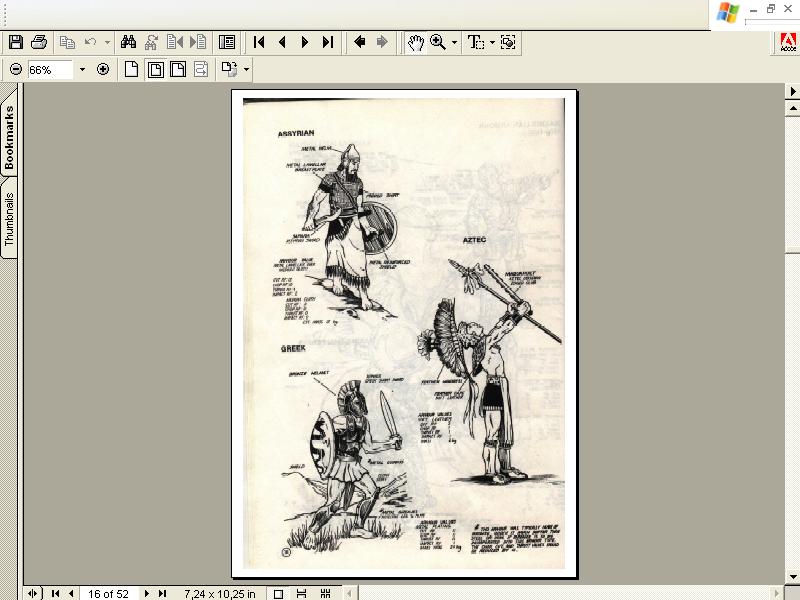Select the Hand tool

(416, 42)
